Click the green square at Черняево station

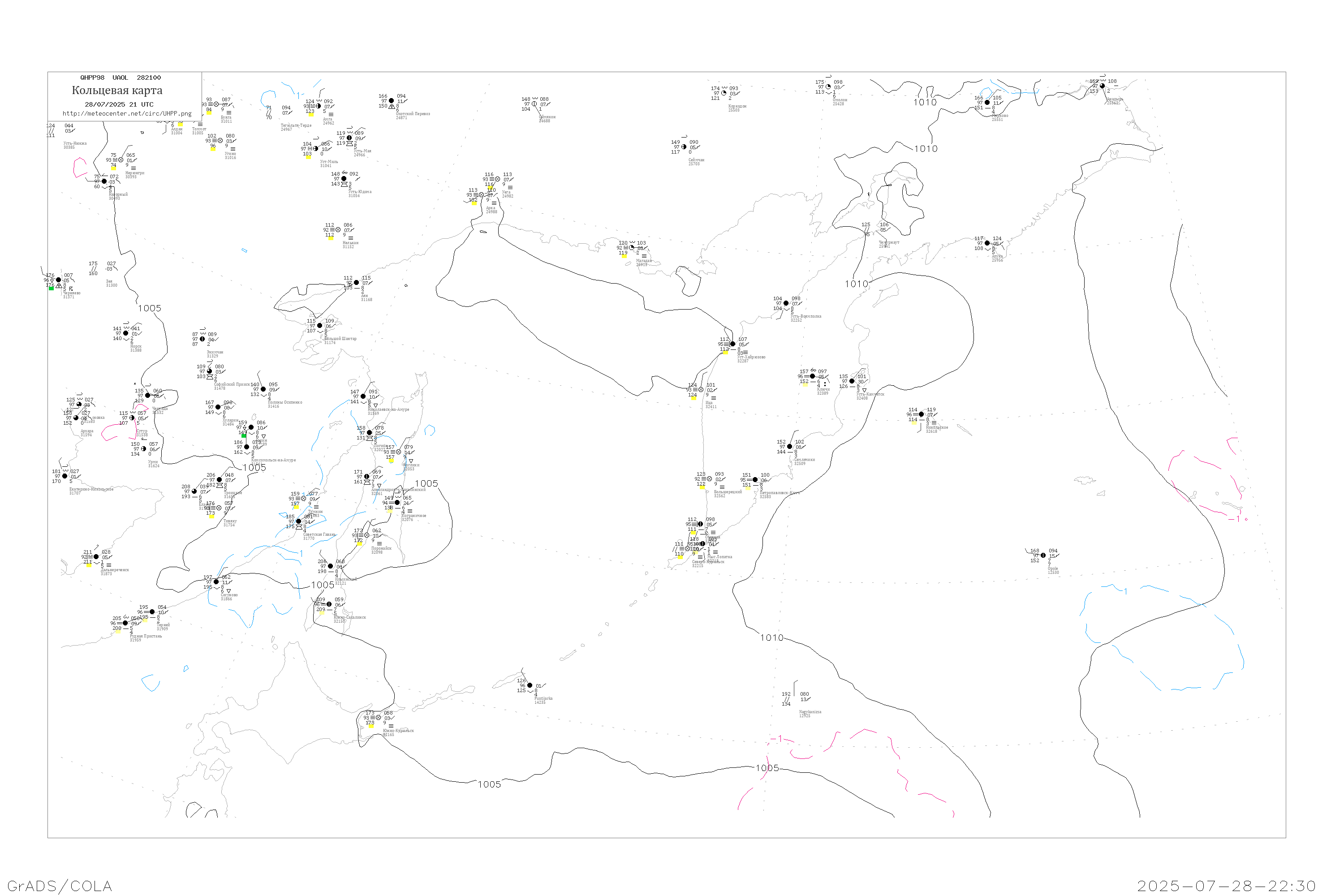pyautogui.click(x=52, y=289)
